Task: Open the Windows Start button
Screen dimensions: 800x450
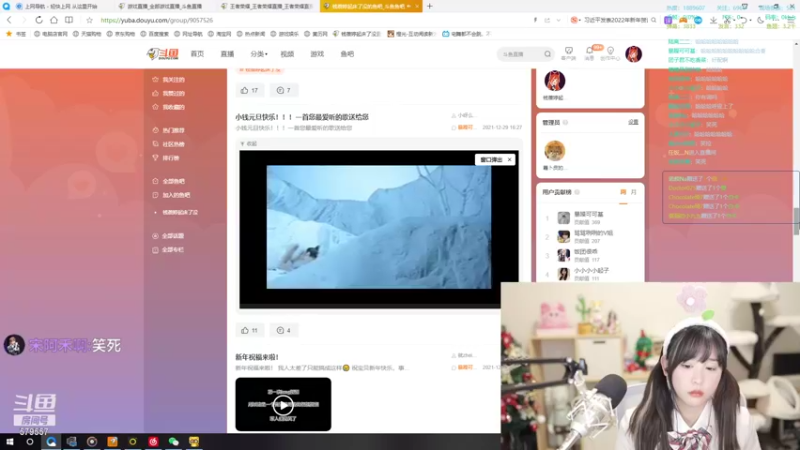Action: 9,442
